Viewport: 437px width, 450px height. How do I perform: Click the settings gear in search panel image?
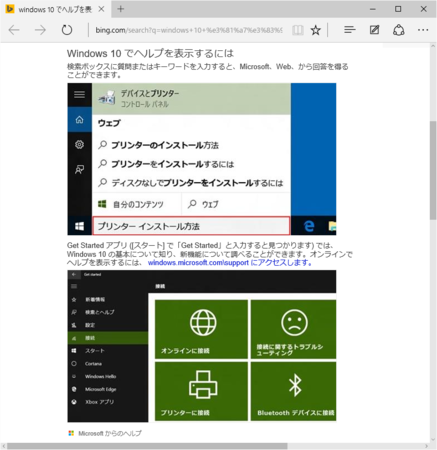tap(79, 145)
